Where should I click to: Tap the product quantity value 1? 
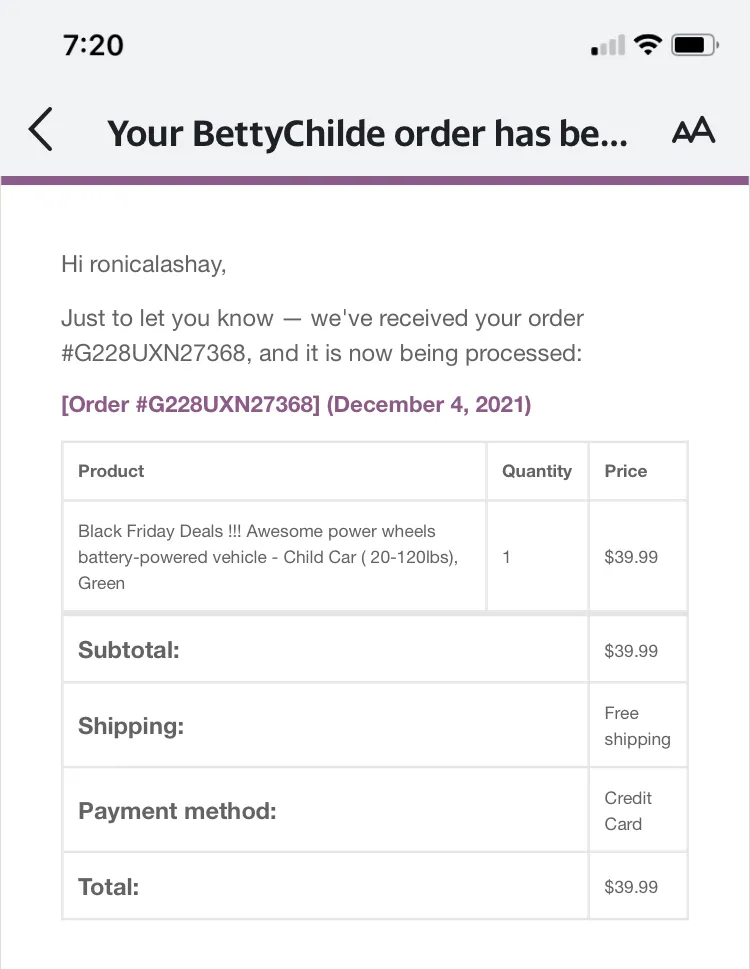pos(506,557)
